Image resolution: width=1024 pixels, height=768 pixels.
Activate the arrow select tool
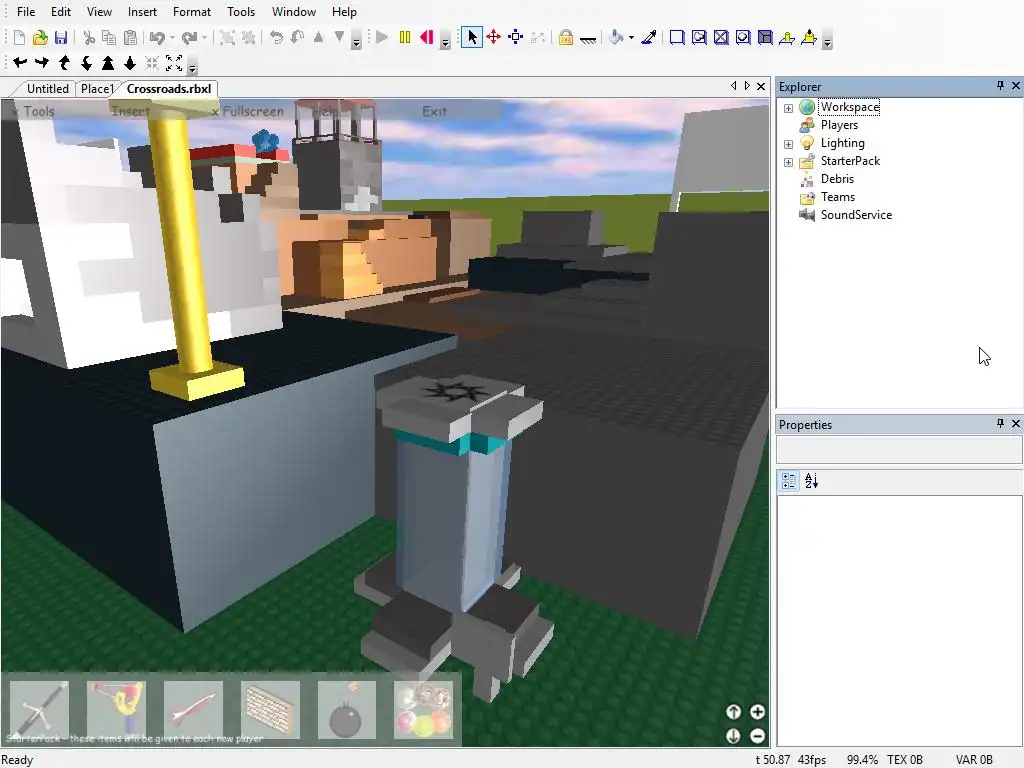click(x=472, y=37)
